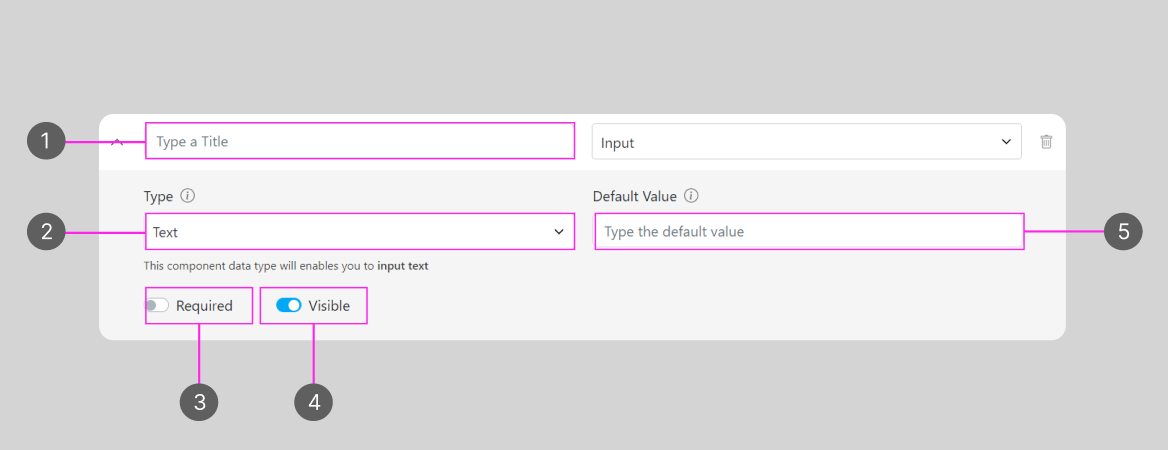
Task: Click the Default Value field label
Action: point(634,196)
